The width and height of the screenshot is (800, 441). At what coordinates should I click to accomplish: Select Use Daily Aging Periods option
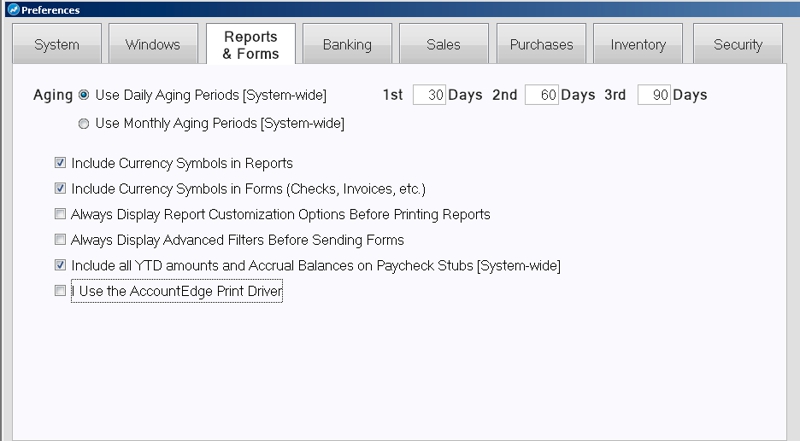[84, 95]
